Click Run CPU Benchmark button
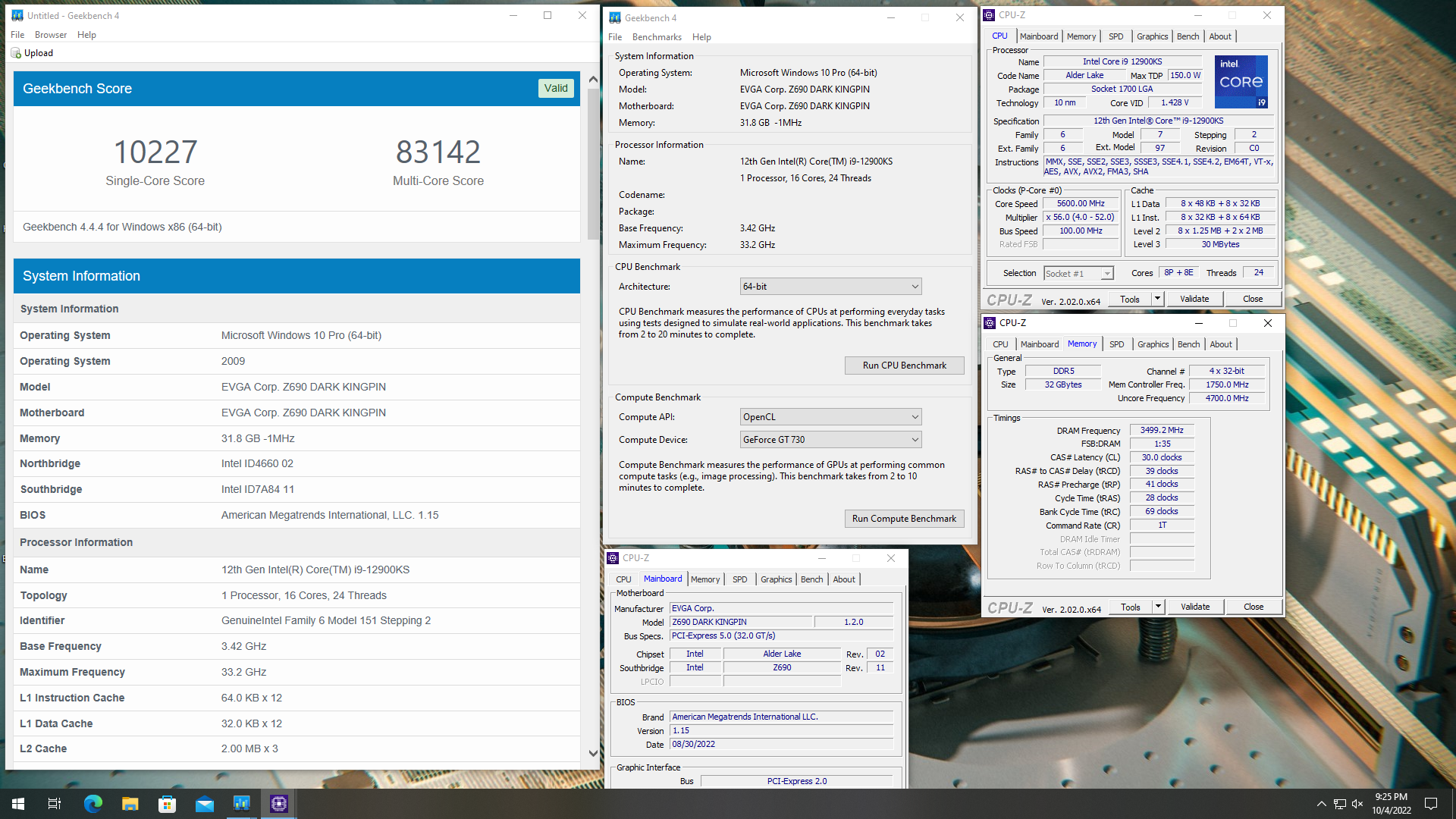Image resolution: width=1456 pixels, height=819 pixels. (904, 366)
